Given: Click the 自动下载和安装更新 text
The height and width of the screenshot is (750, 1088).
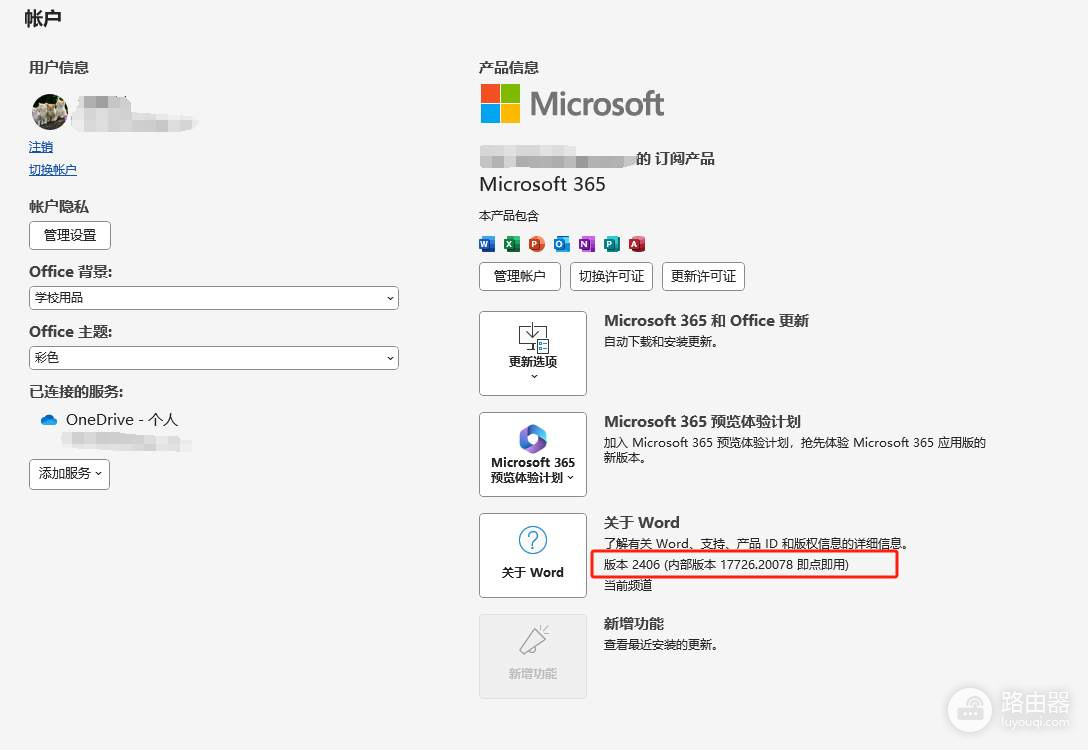Looking at the screenshot, I should pos(661,342).
